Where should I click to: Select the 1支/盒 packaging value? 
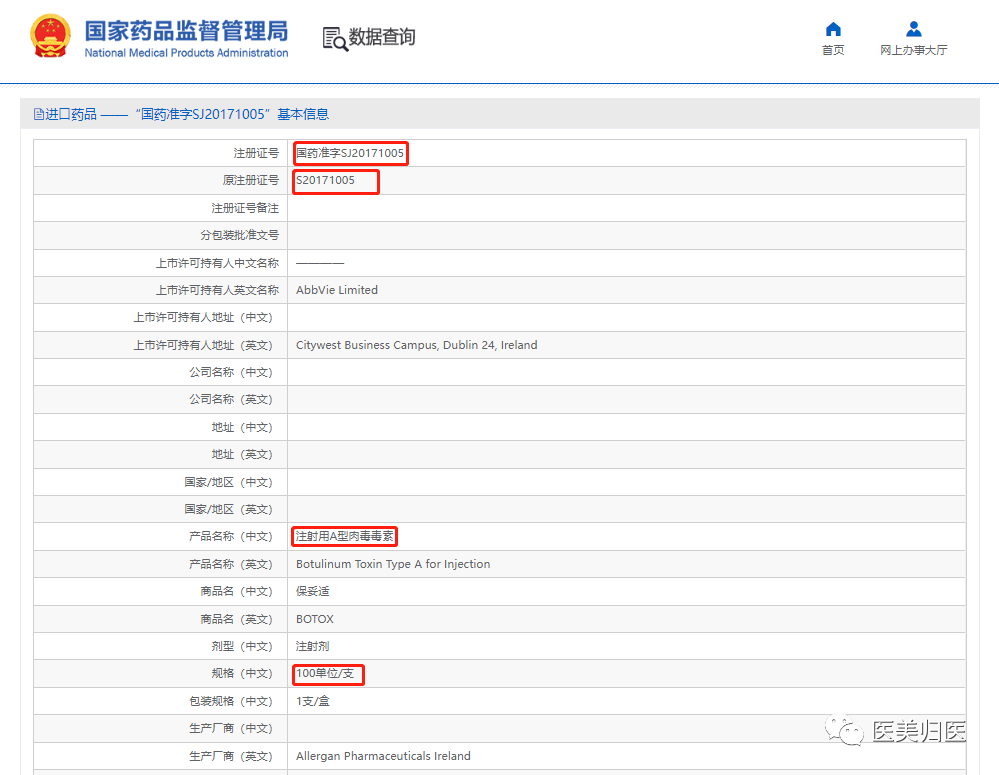coord(313,701)
